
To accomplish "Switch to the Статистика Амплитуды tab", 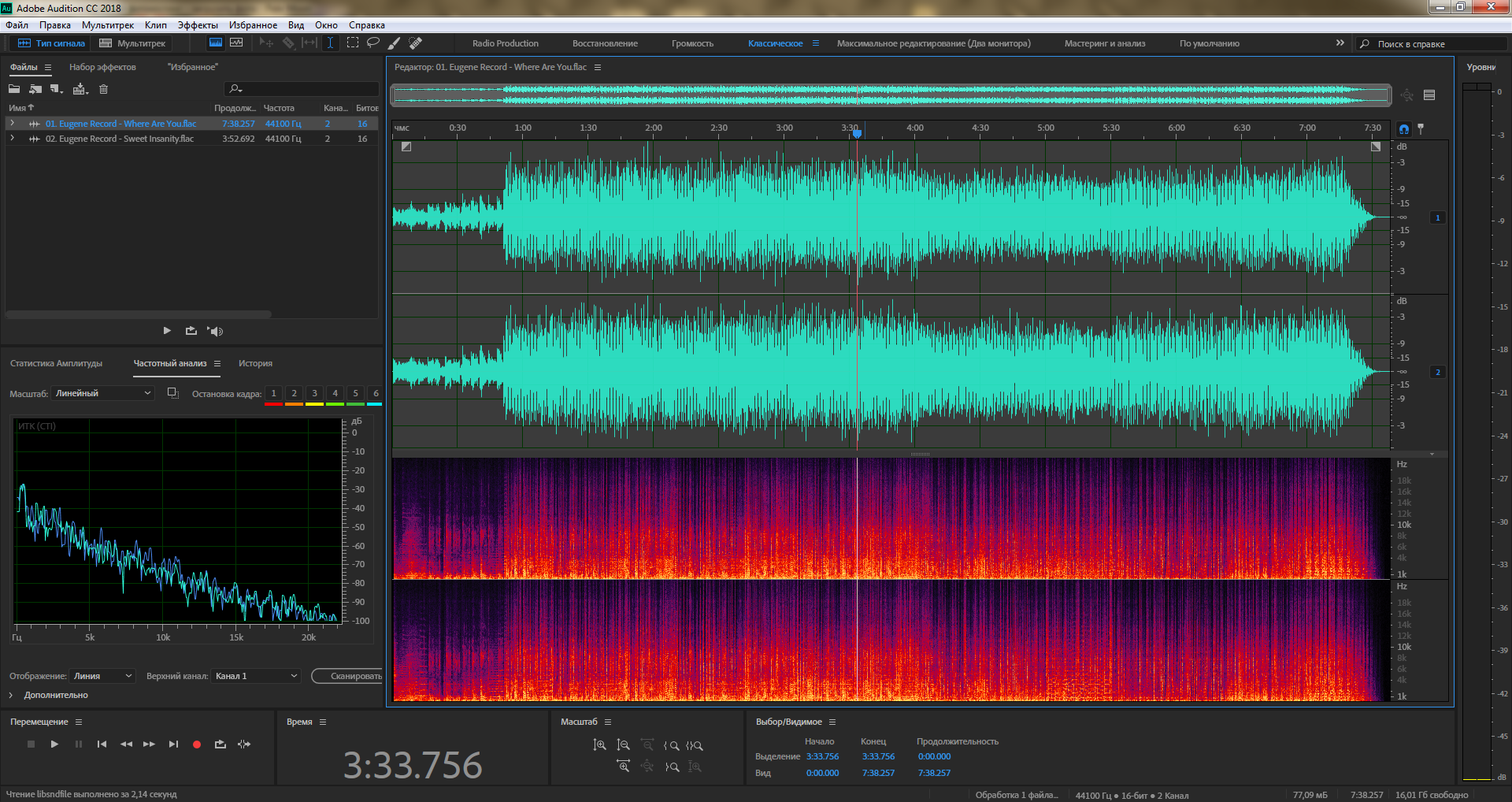I will coord(57,363).
